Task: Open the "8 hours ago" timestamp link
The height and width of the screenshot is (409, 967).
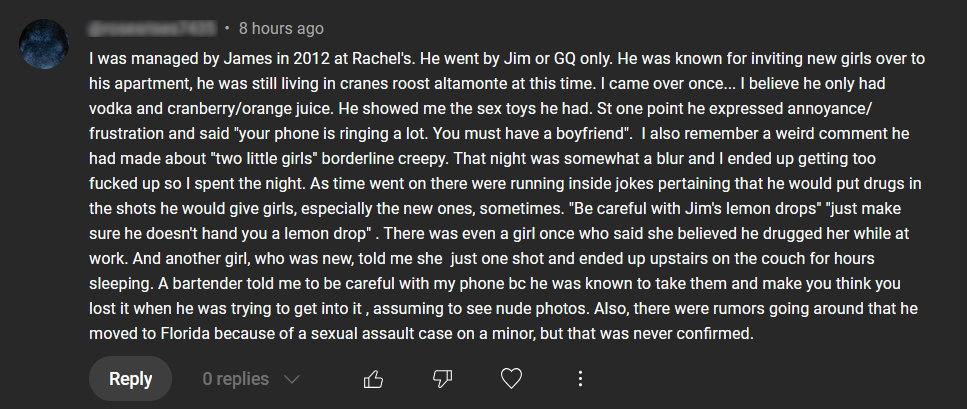Action: click(x=281, y=28)
